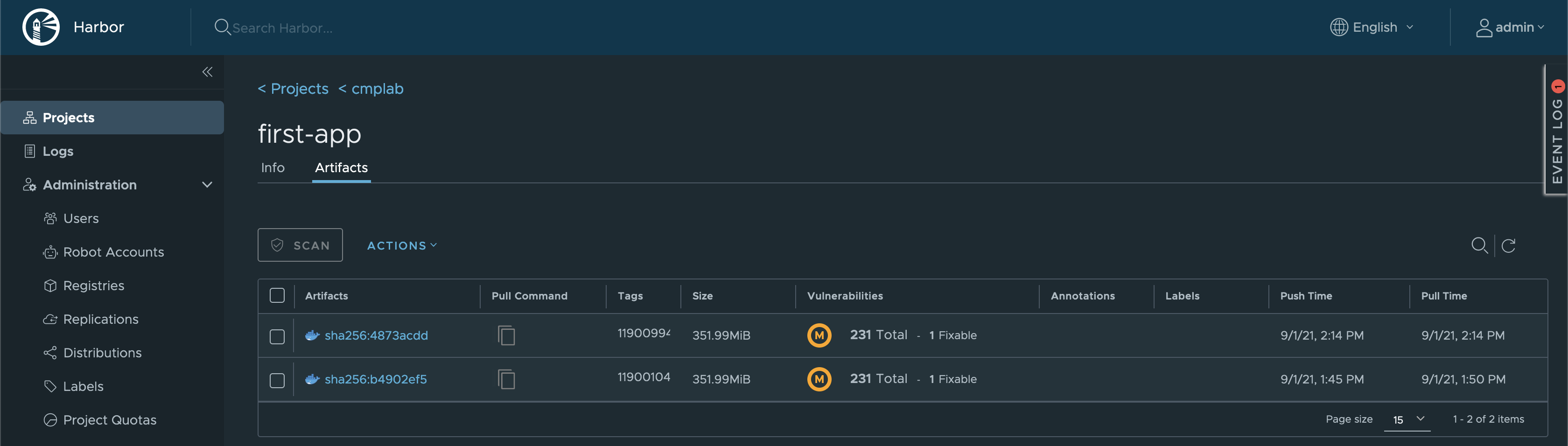1568x446 pixels.
Task: Open Registries page
Action: [94, 286]
